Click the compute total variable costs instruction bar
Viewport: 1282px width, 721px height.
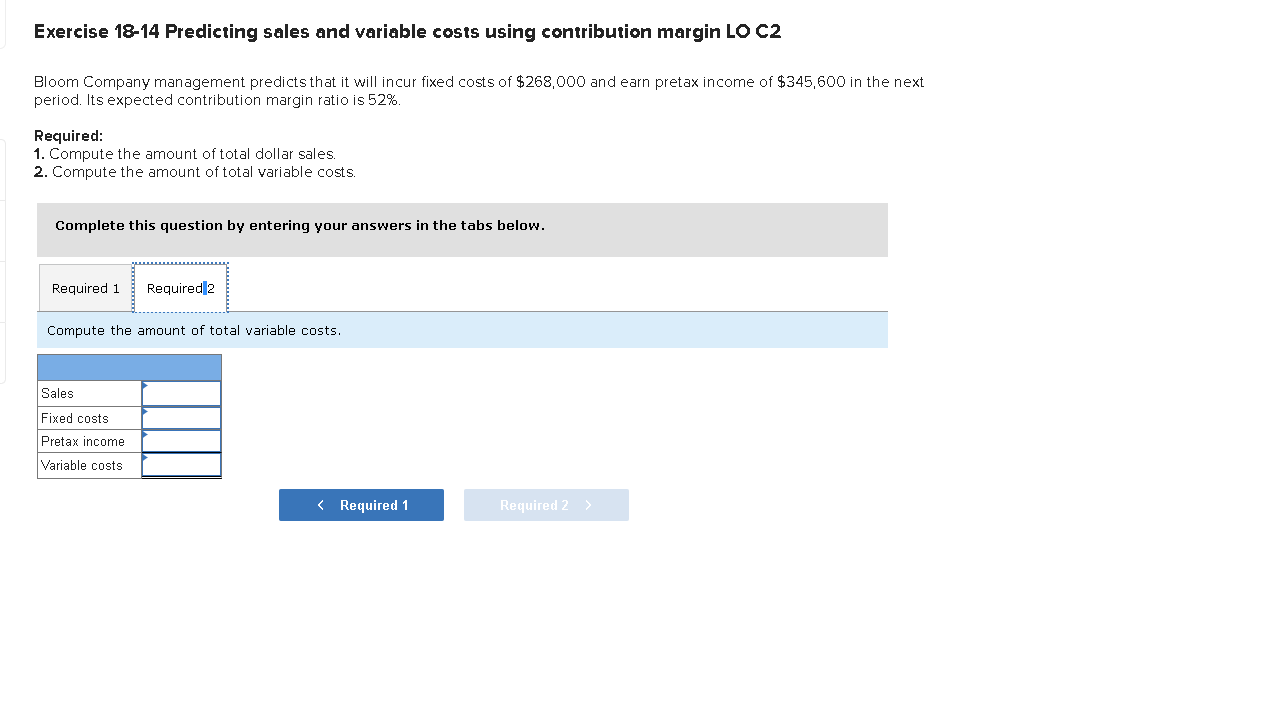click(462, 330)
